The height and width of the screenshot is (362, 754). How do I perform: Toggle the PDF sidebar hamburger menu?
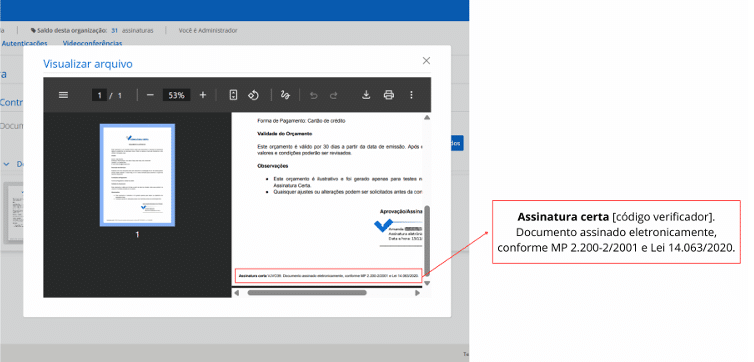[63, 95]
